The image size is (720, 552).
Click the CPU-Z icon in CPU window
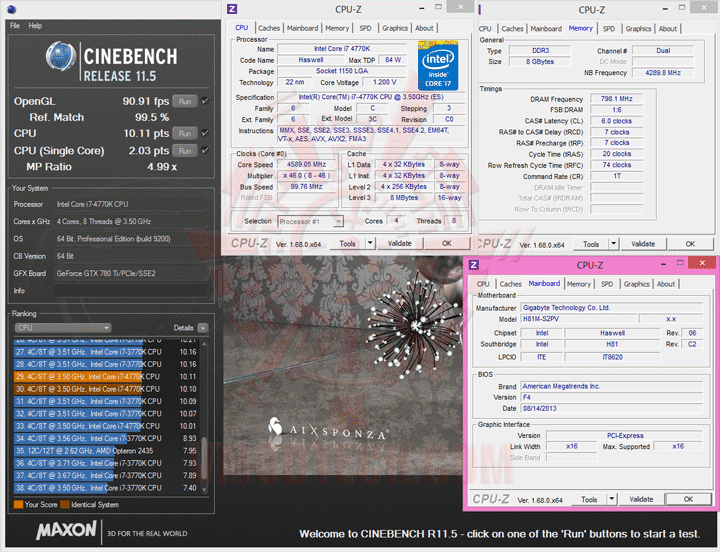pos(232,9)
